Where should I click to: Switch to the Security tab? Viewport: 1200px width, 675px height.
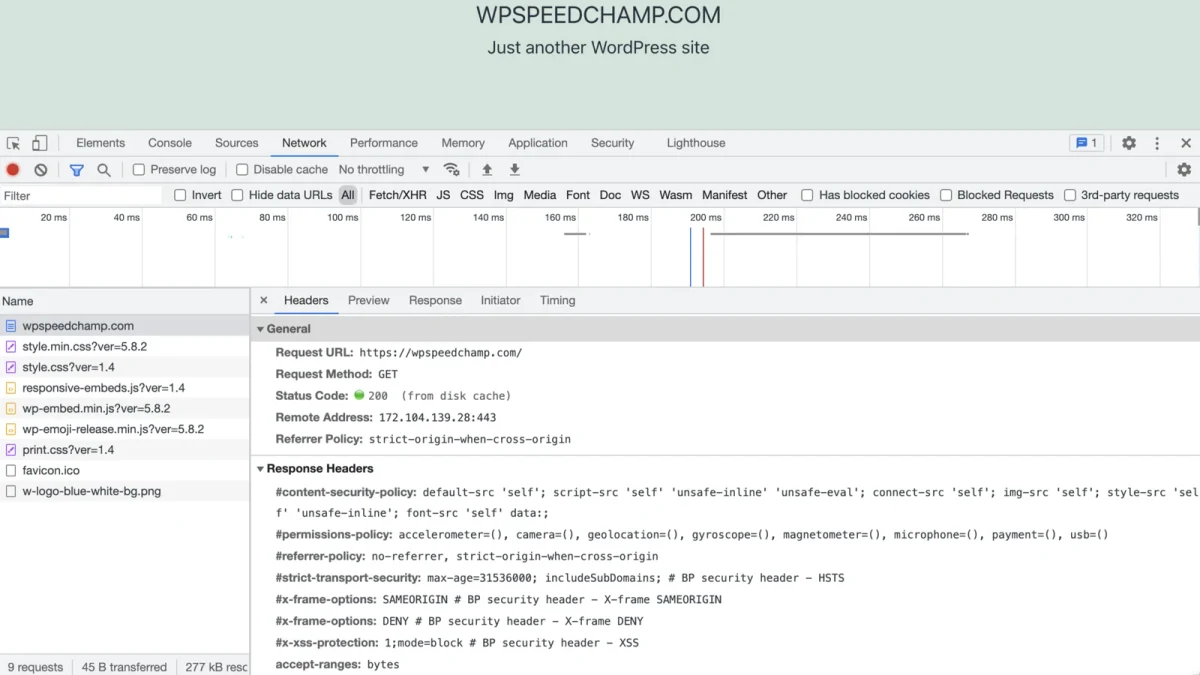(612, 143)
